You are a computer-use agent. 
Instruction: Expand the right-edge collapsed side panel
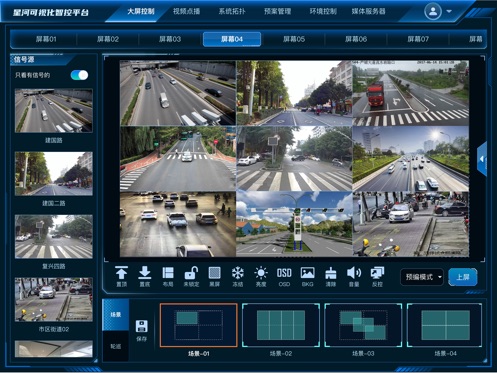pos(482,159)
